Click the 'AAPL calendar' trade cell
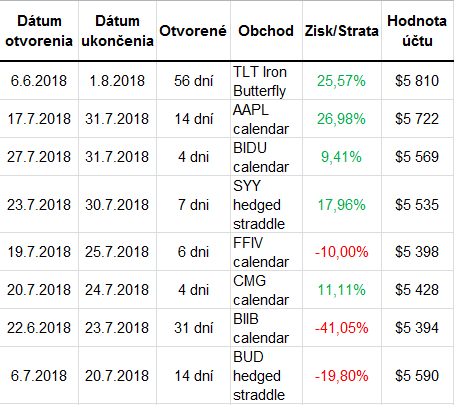The width and height of the screenshot is (454, 405). tap(266, 119)
